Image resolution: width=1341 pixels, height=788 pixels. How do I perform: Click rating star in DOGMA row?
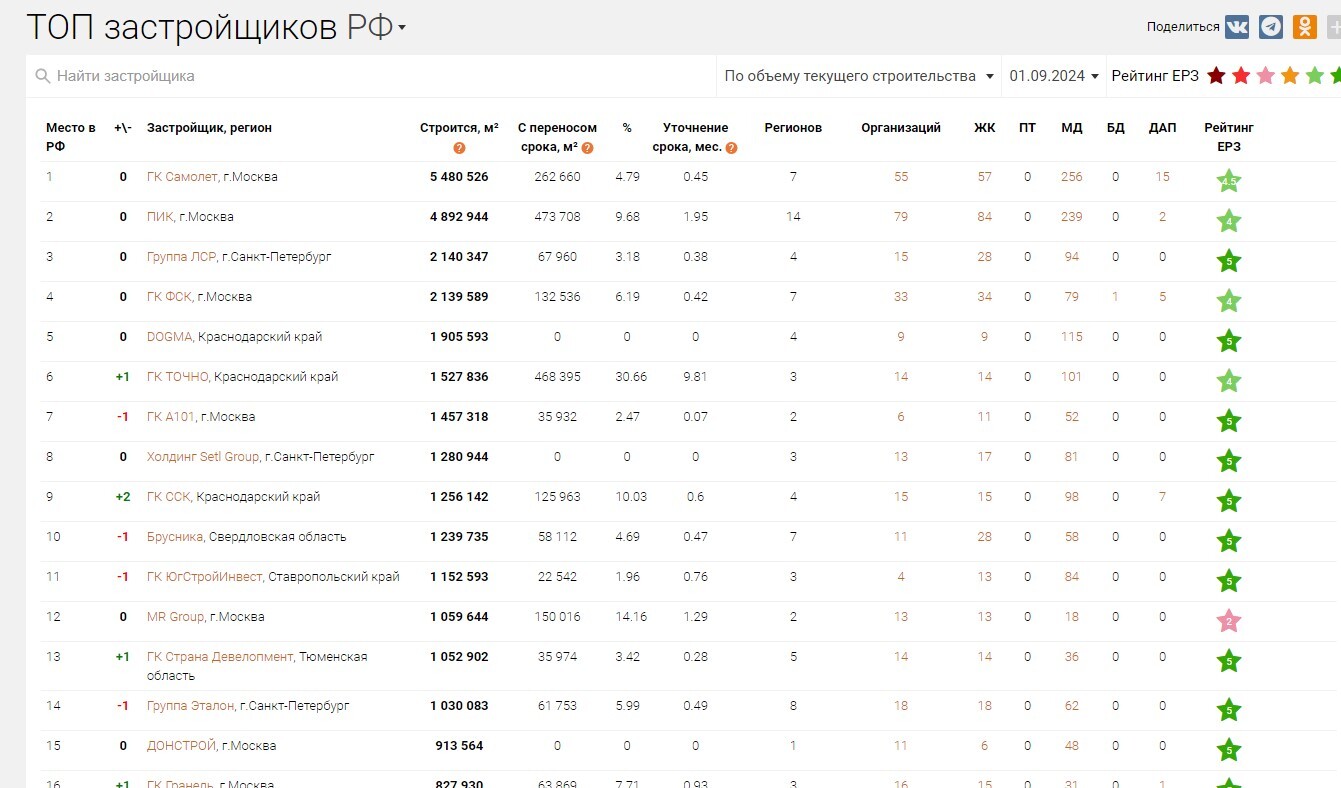[x=1229, y=341]
